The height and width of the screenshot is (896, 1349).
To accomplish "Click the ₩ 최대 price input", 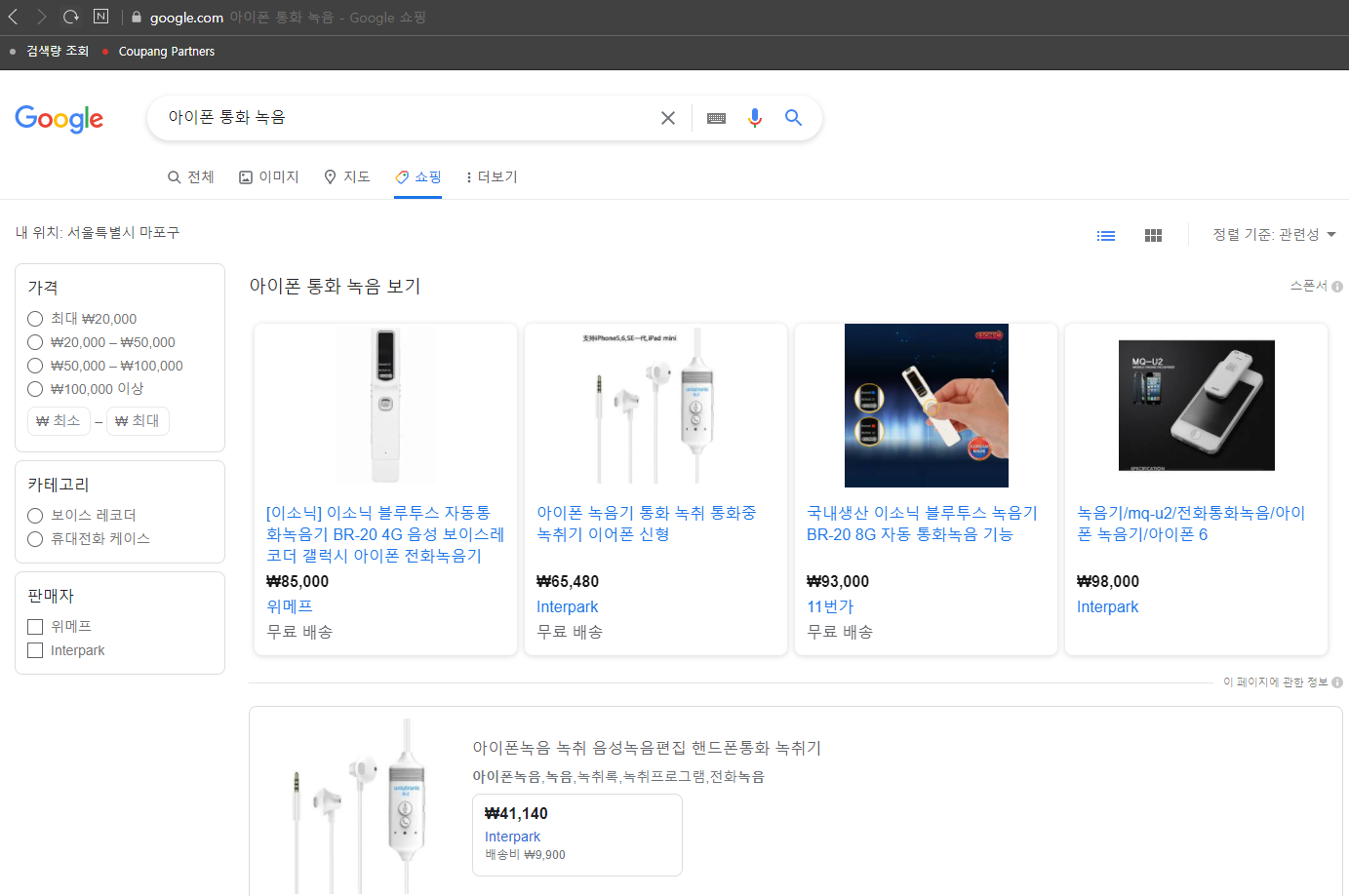I will tap(138, 421).
